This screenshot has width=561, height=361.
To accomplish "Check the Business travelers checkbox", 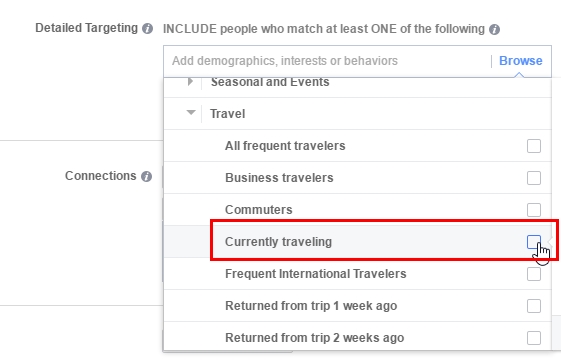I will (x=534, y=178).
